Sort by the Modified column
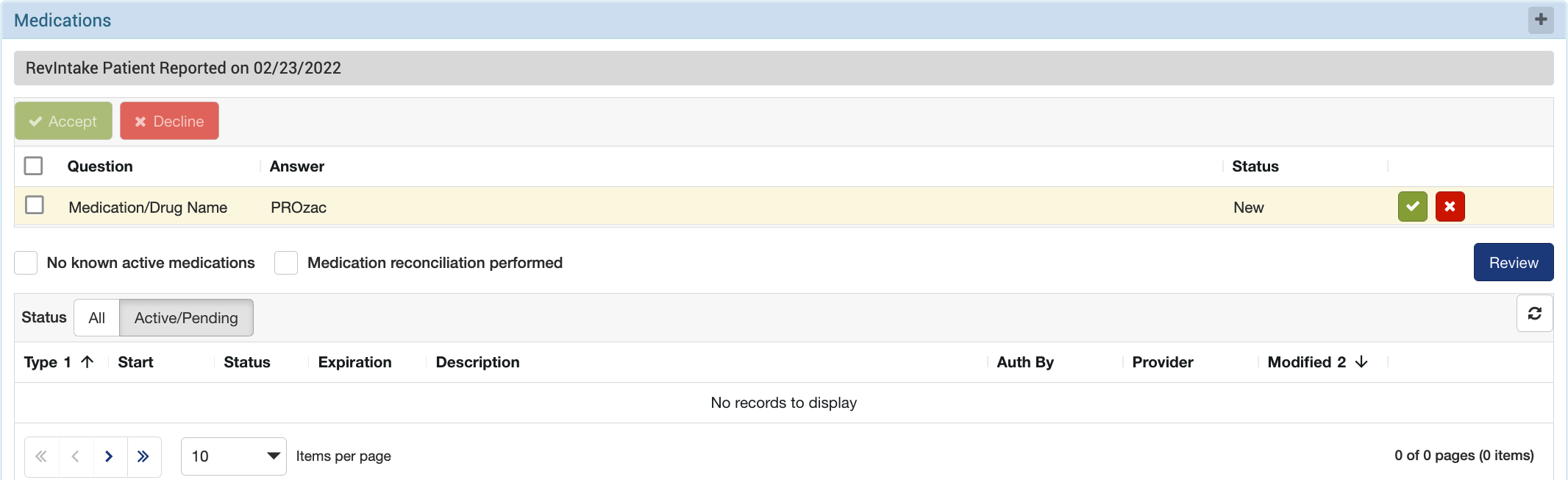The width and height of the screenshot is (1568, 480). tap(1299, 362)
